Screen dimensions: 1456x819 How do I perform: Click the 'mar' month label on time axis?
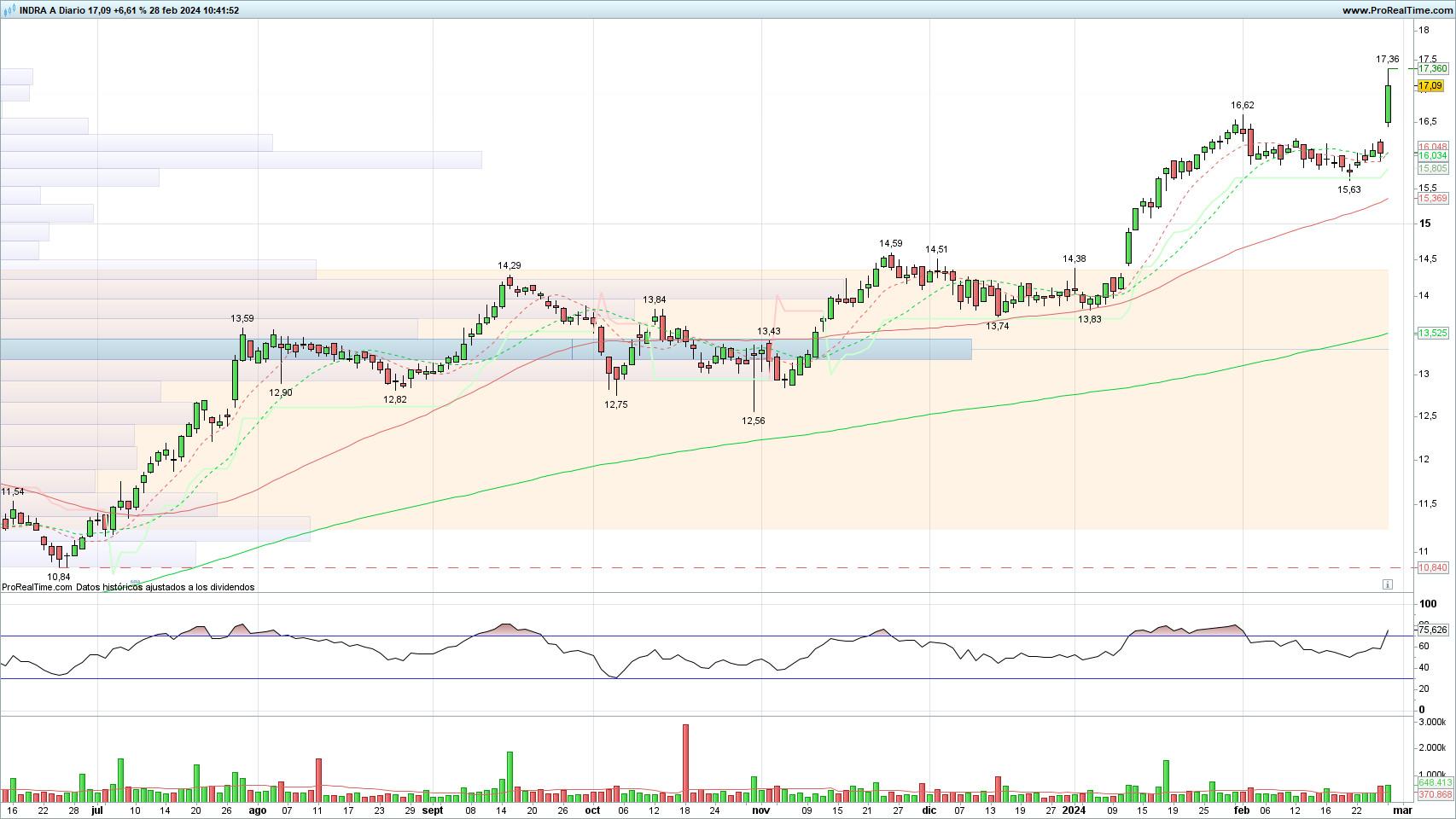1402,810
